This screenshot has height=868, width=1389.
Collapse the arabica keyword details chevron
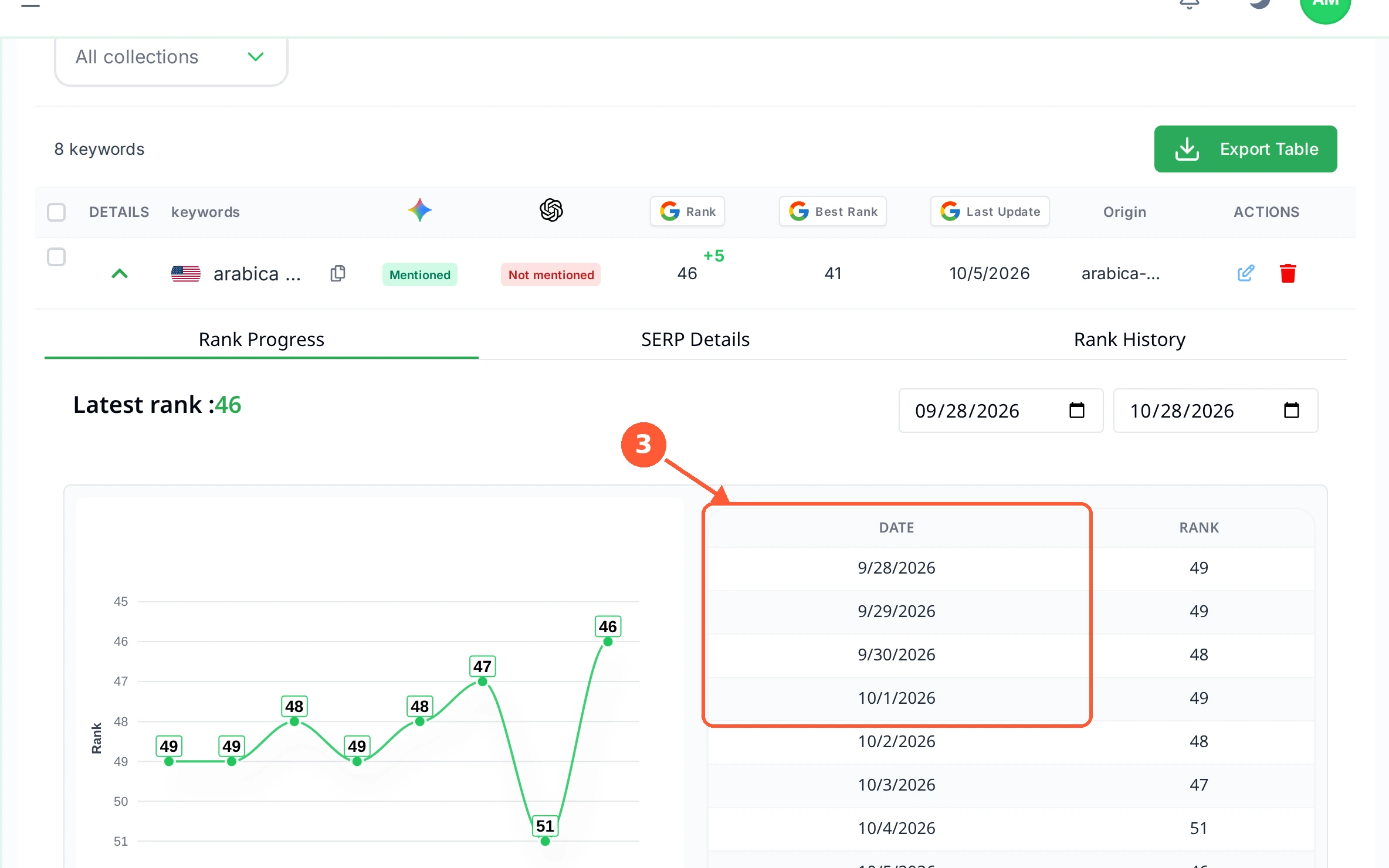pos(120,273)
